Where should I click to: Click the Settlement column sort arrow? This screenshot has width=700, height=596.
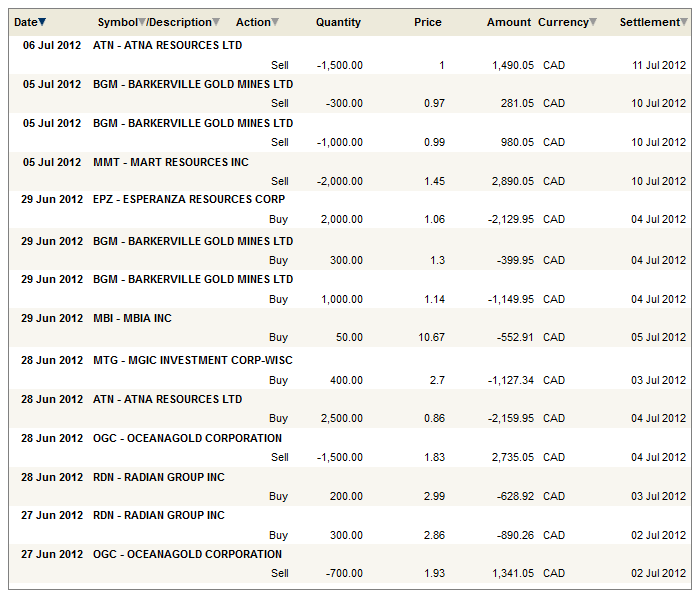pyautogui.click(x=684, y=22)
